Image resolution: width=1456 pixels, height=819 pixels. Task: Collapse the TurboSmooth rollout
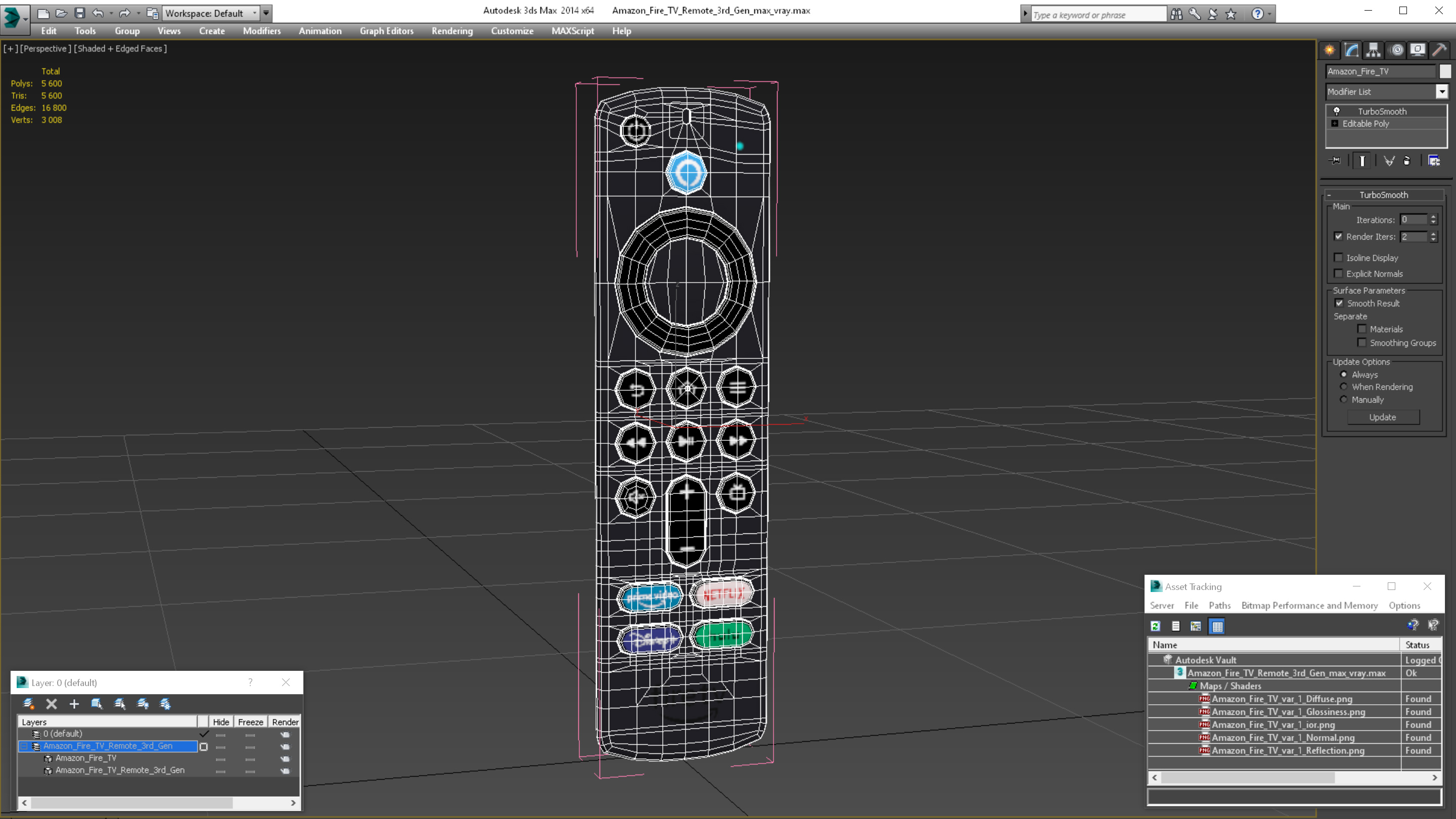tap(1383, 195)
